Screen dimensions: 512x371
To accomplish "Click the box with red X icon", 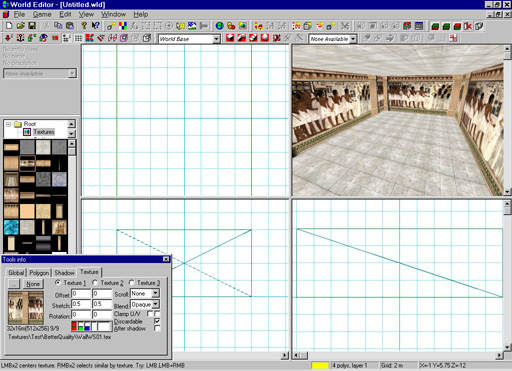I will pos(468,26).
